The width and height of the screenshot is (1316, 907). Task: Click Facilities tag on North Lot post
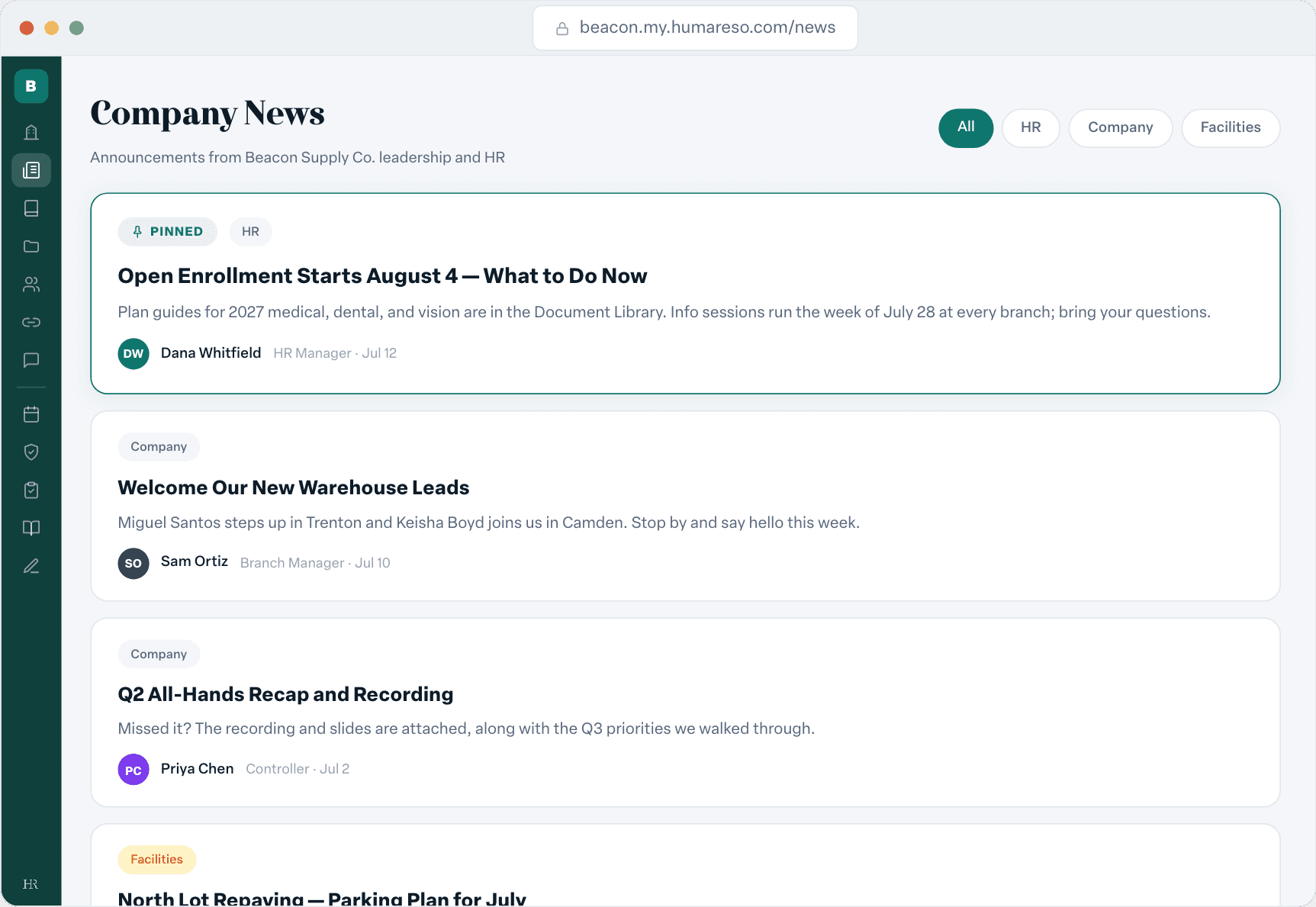tap(157, 860)
